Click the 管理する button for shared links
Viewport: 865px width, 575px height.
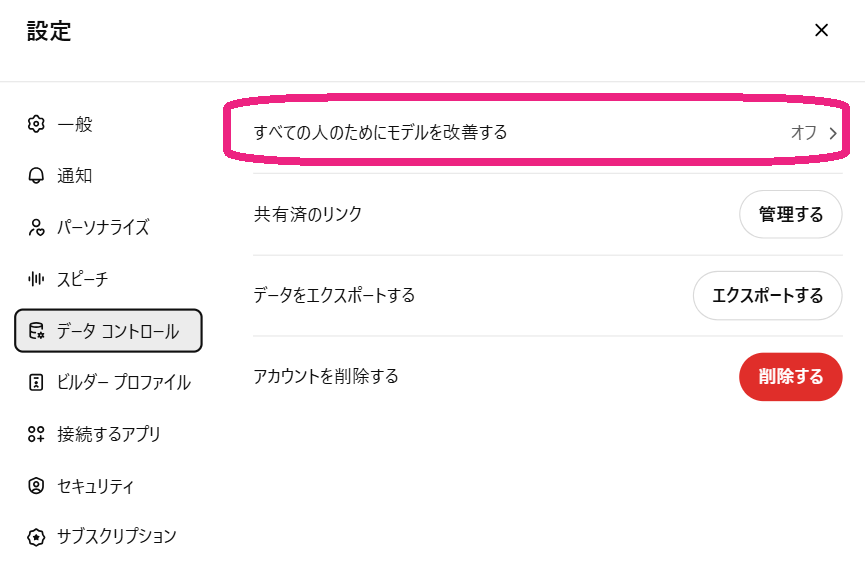(791, 214)
